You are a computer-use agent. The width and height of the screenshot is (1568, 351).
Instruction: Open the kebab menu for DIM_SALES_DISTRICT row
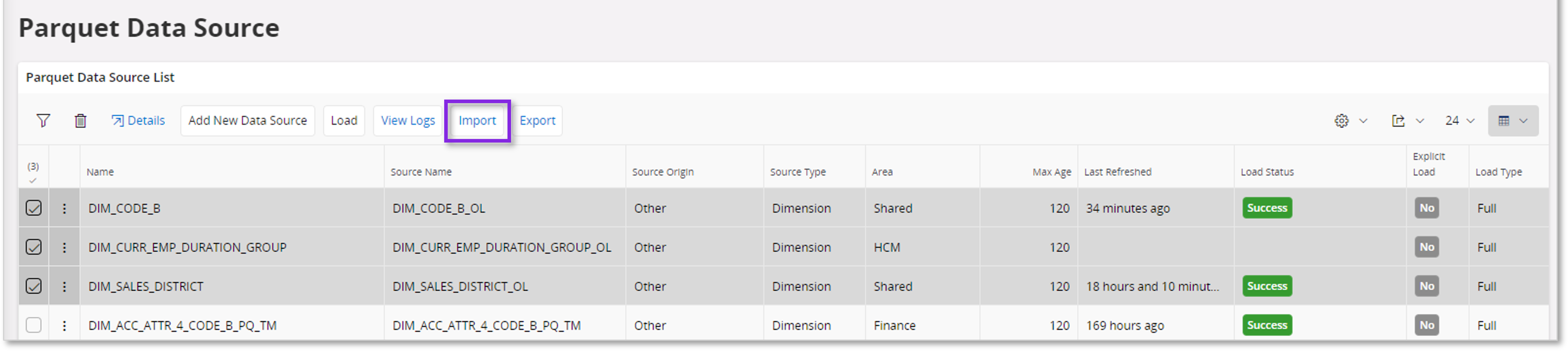(65, 286)
